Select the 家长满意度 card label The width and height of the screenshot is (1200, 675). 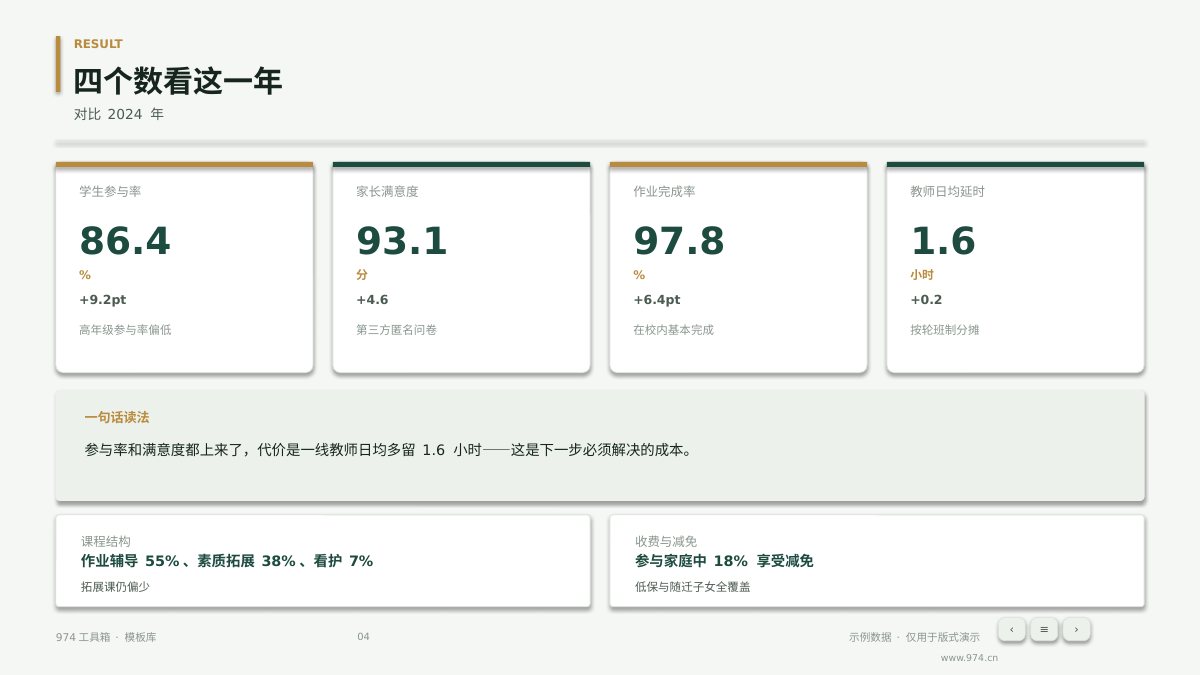click(387, 191)
